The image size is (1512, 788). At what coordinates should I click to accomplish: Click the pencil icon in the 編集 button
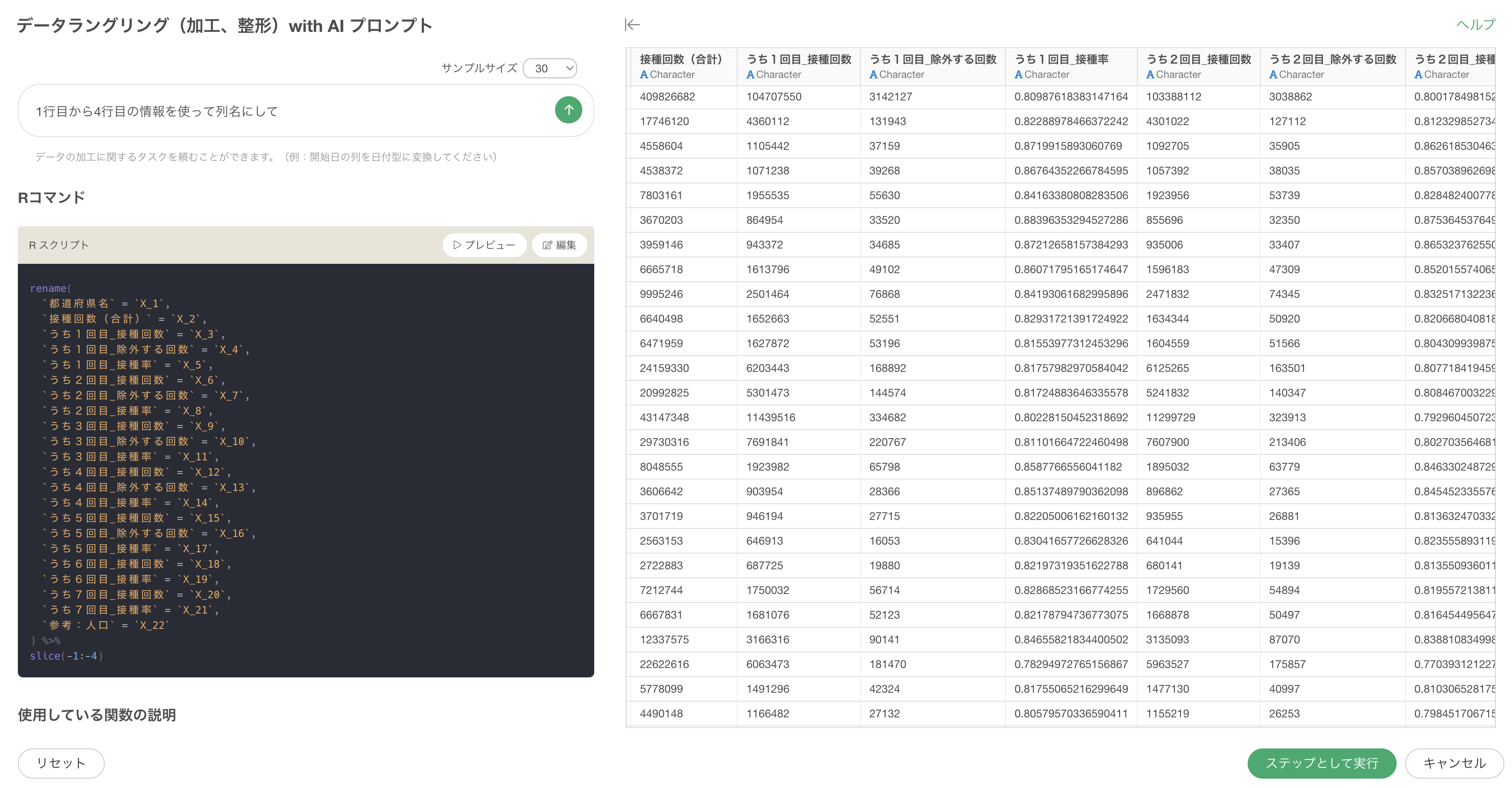click(547, 245)
